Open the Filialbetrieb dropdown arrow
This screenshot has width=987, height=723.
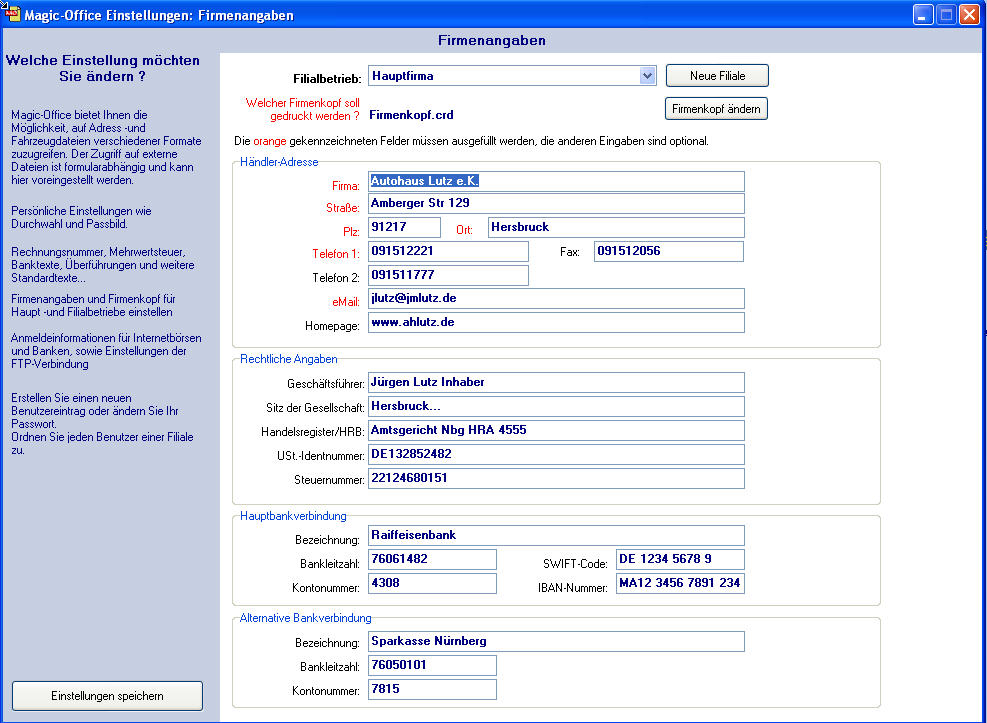[647, 76]
